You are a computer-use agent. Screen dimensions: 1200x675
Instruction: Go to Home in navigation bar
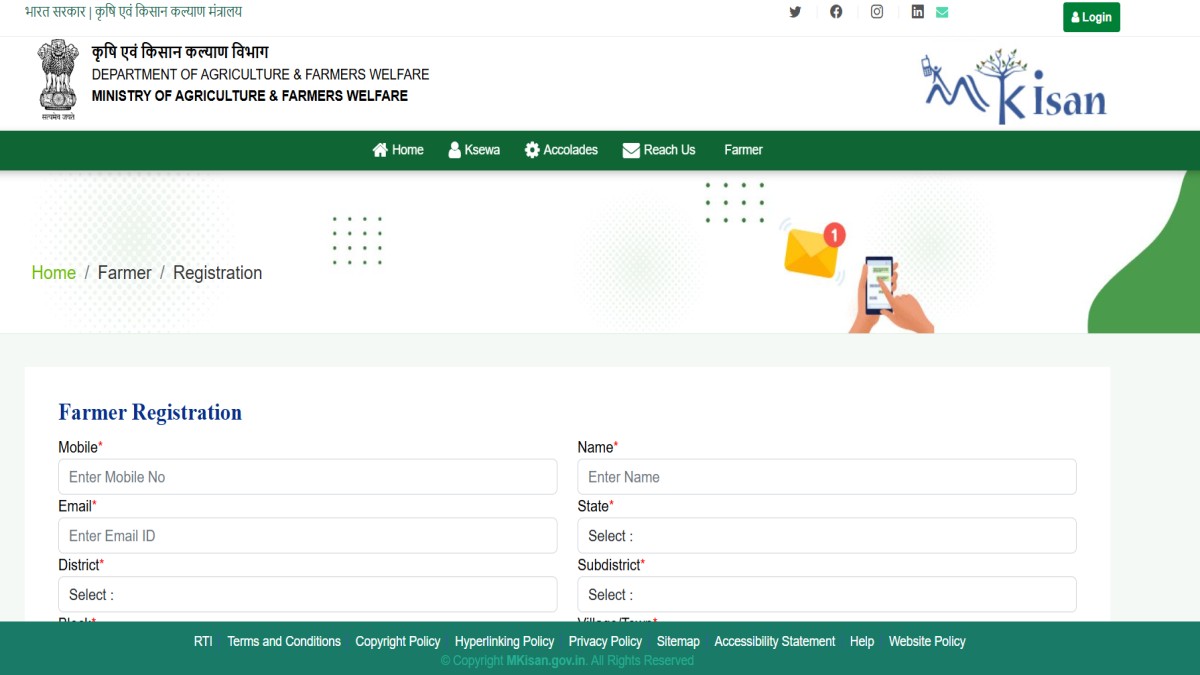398,150
